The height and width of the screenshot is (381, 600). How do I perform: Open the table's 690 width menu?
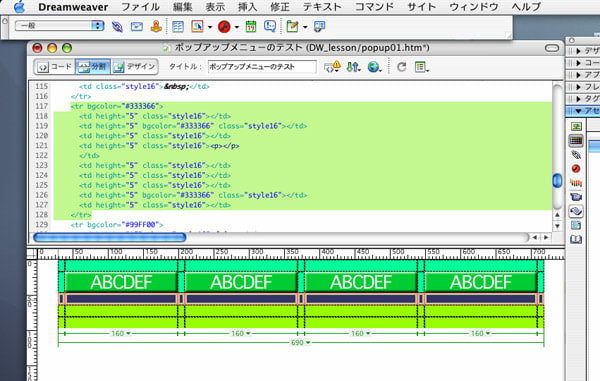(x=300, y=343)
